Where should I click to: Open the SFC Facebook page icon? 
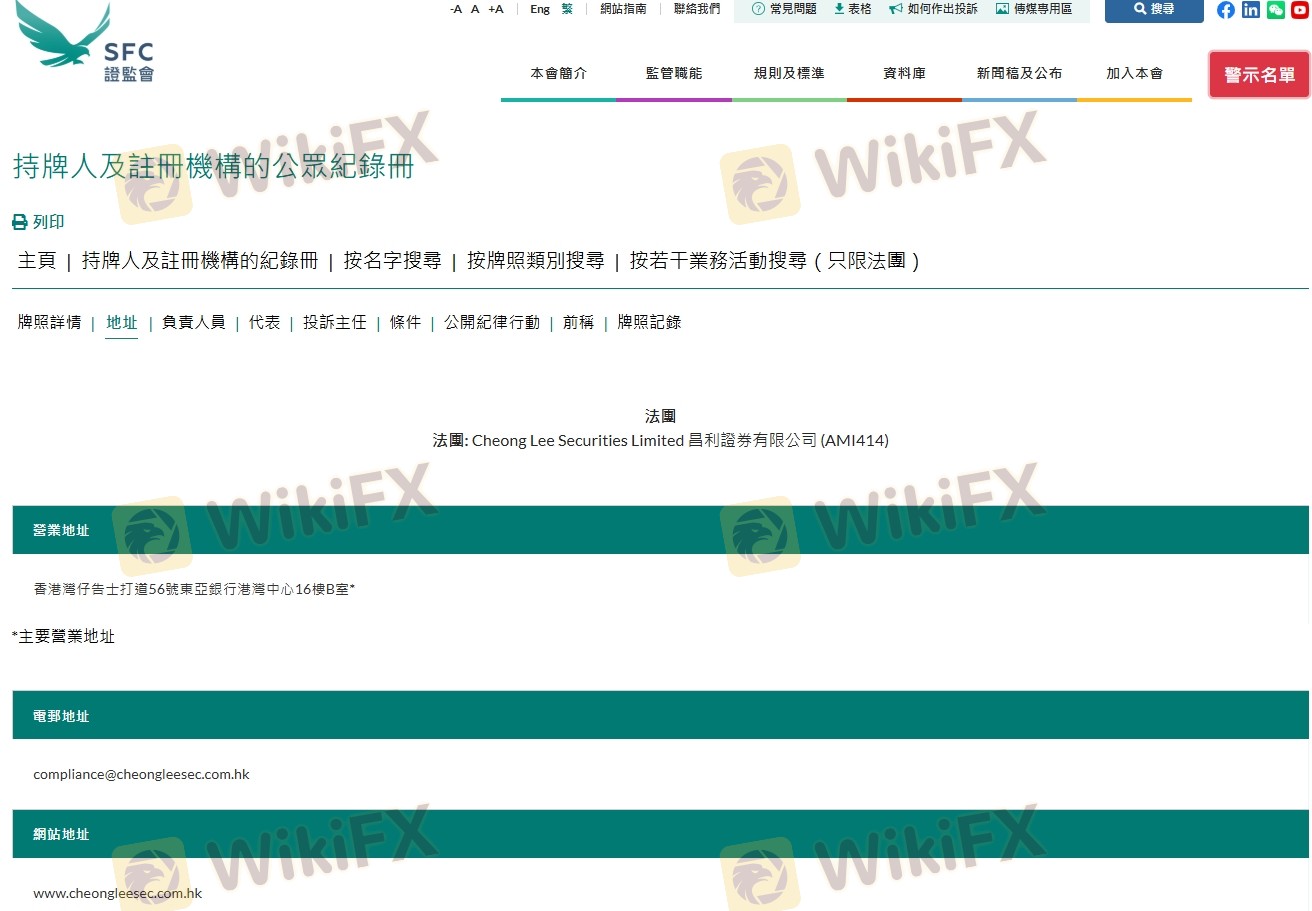click(x=1225, y=10)
